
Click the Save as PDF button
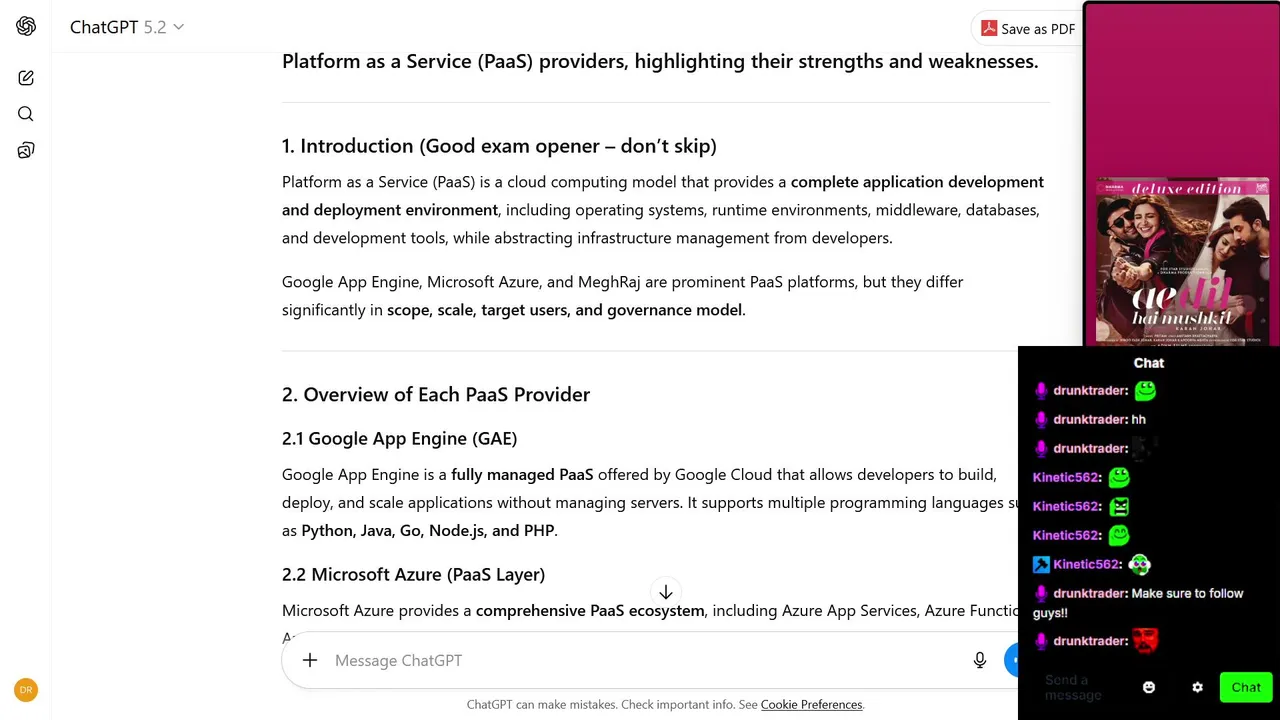click(x=1028, y=29)
